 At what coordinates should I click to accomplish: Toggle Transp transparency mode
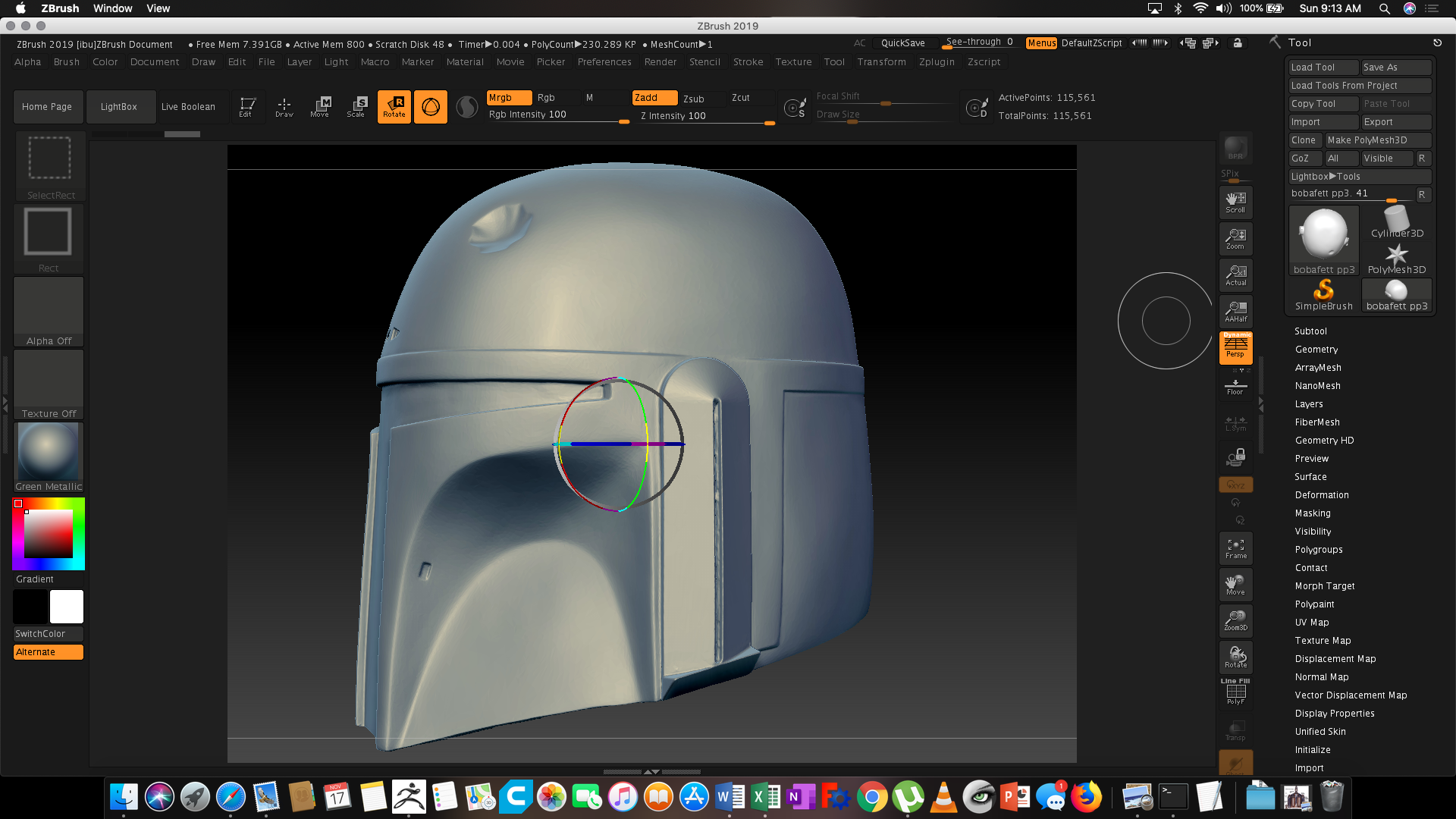pyautogui.click(x=1235, y=731)
